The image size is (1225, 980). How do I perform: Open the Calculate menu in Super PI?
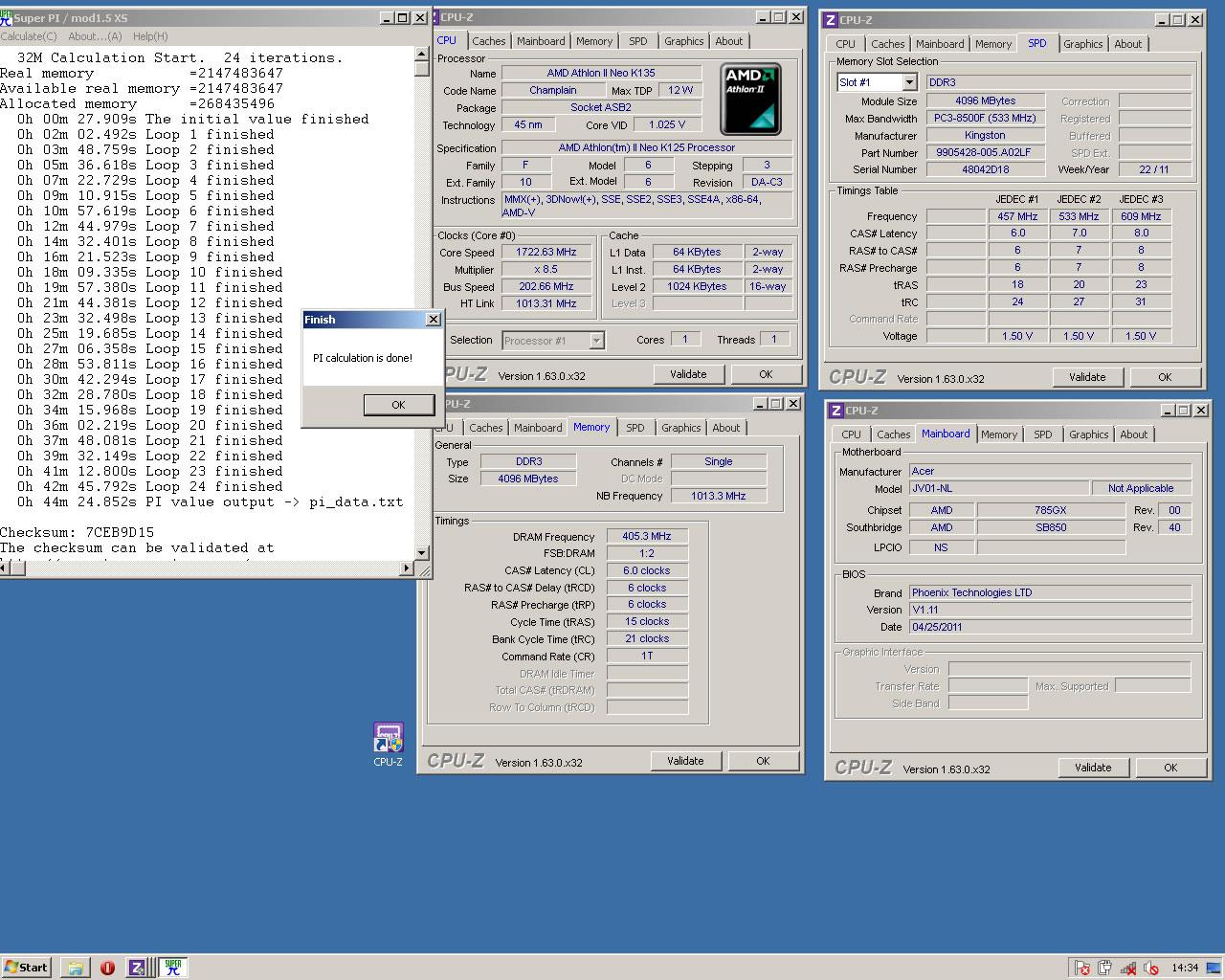(x=29, y=36)
